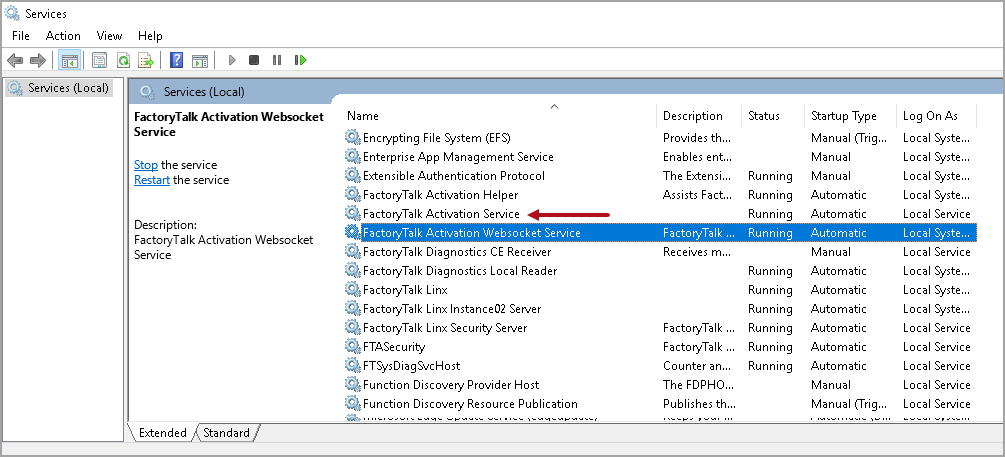Sort by the Startup Type column header
Image resolution: width=1005 pixels, height=457 pixels.
(x=843, y=116)
